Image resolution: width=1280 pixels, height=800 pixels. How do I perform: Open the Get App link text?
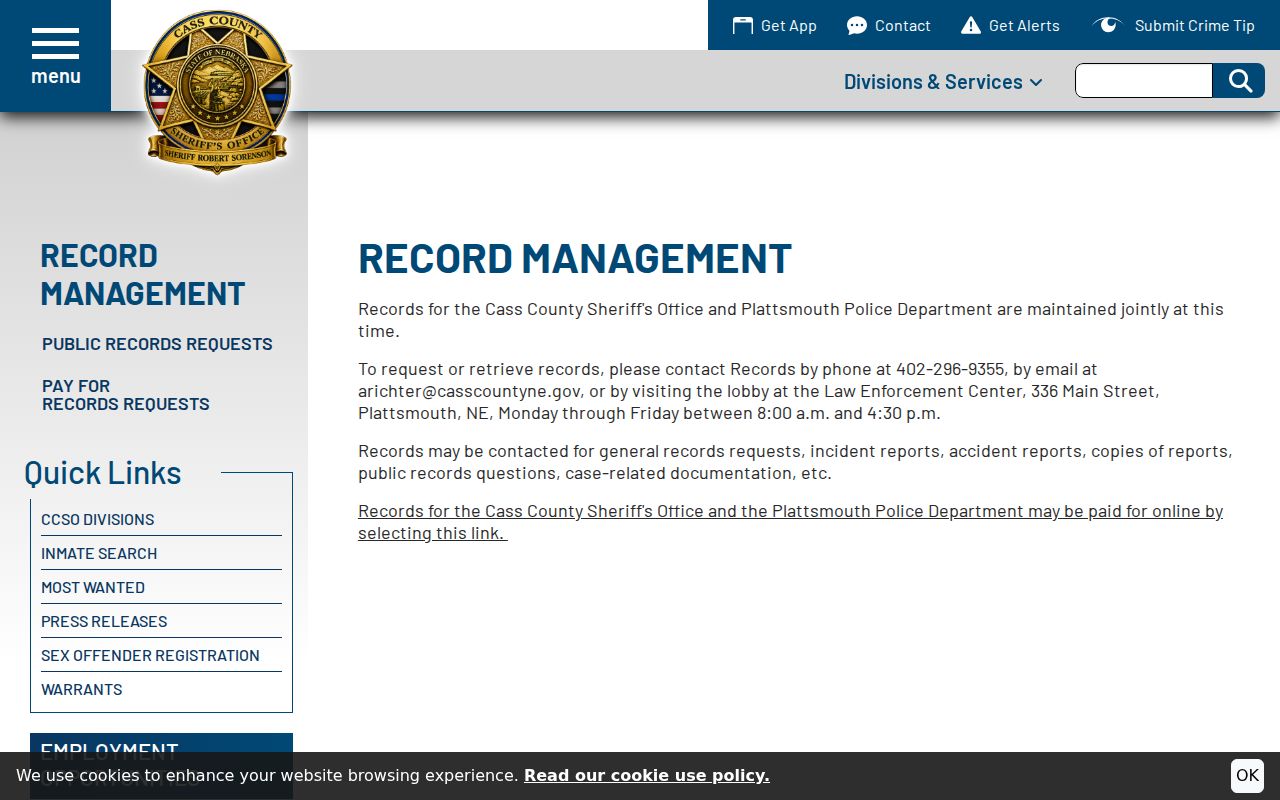click(789, 26)
